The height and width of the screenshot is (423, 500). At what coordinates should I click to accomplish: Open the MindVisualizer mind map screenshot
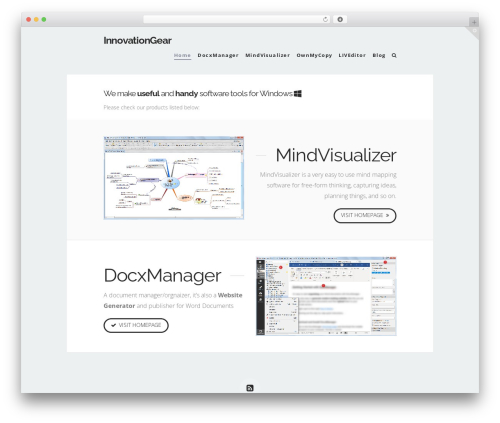[x=174, y=178]
